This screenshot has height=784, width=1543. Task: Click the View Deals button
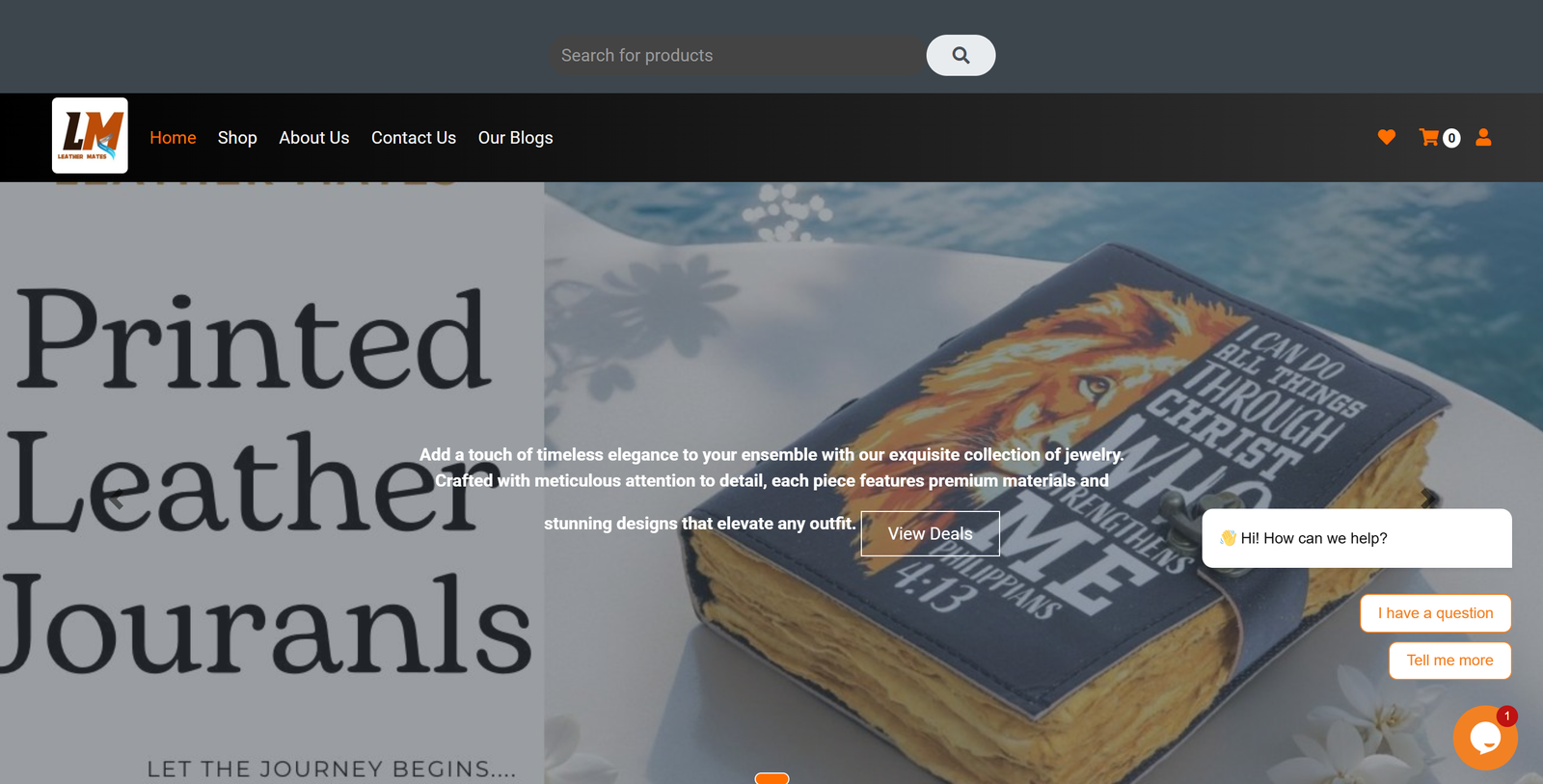[930, 533]
